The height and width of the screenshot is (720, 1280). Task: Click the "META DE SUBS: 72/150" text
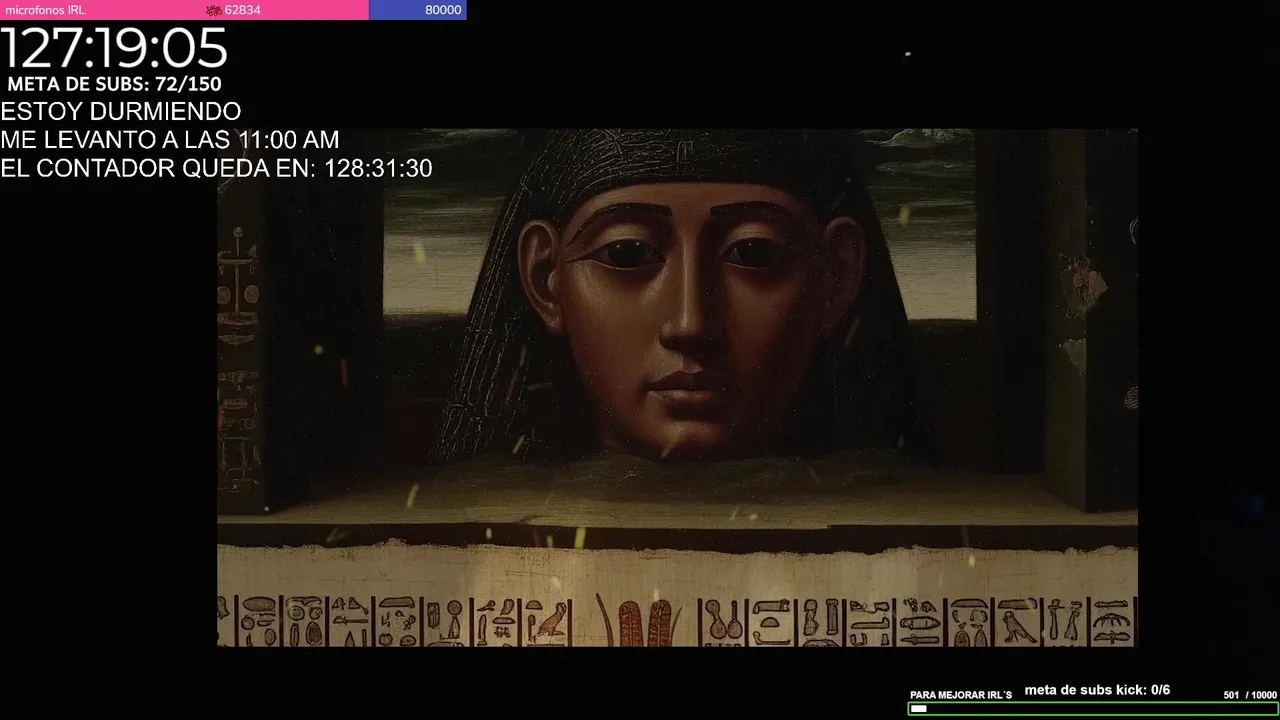[114, 85]
